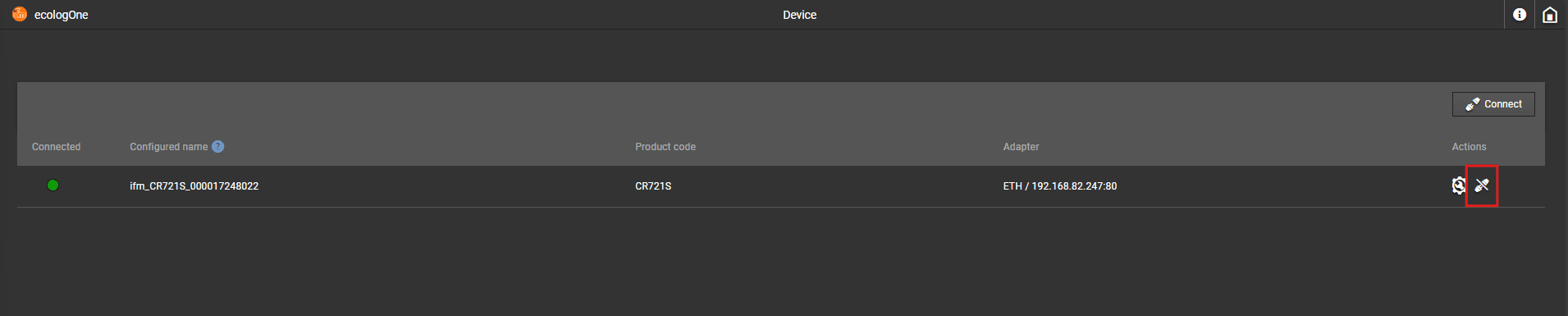Viewport: 1568px width, 316px height.
Task: Open device settings via the wrench gear icon
Action: click(1458, 185)
